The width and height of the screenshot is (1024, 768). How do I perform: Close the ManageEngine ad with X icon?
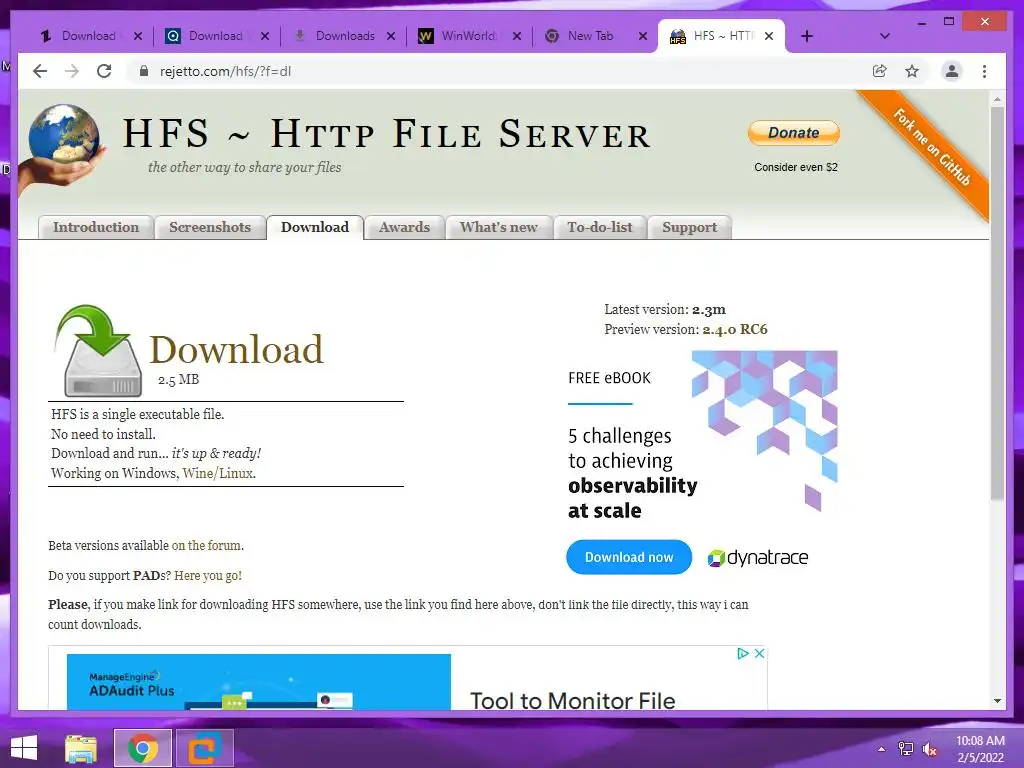(x=760, y=653)
